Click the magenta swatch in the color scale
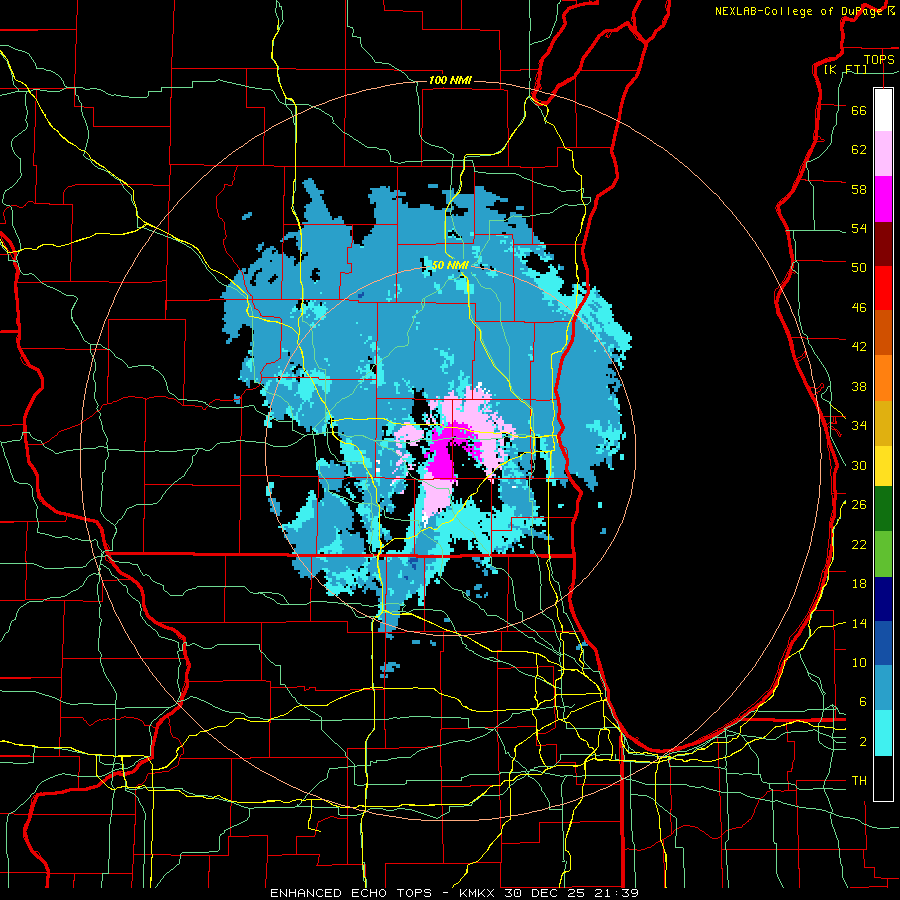900x900 pixels. click(x=883, y=199)
